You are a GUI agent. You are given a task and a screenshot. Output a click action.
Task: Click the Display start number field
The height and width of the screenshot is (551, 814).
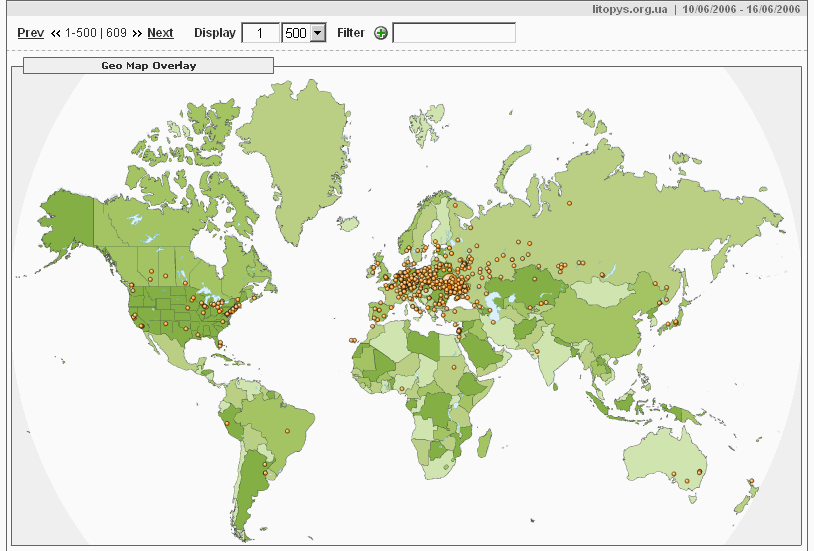click(x=261, y=33)
